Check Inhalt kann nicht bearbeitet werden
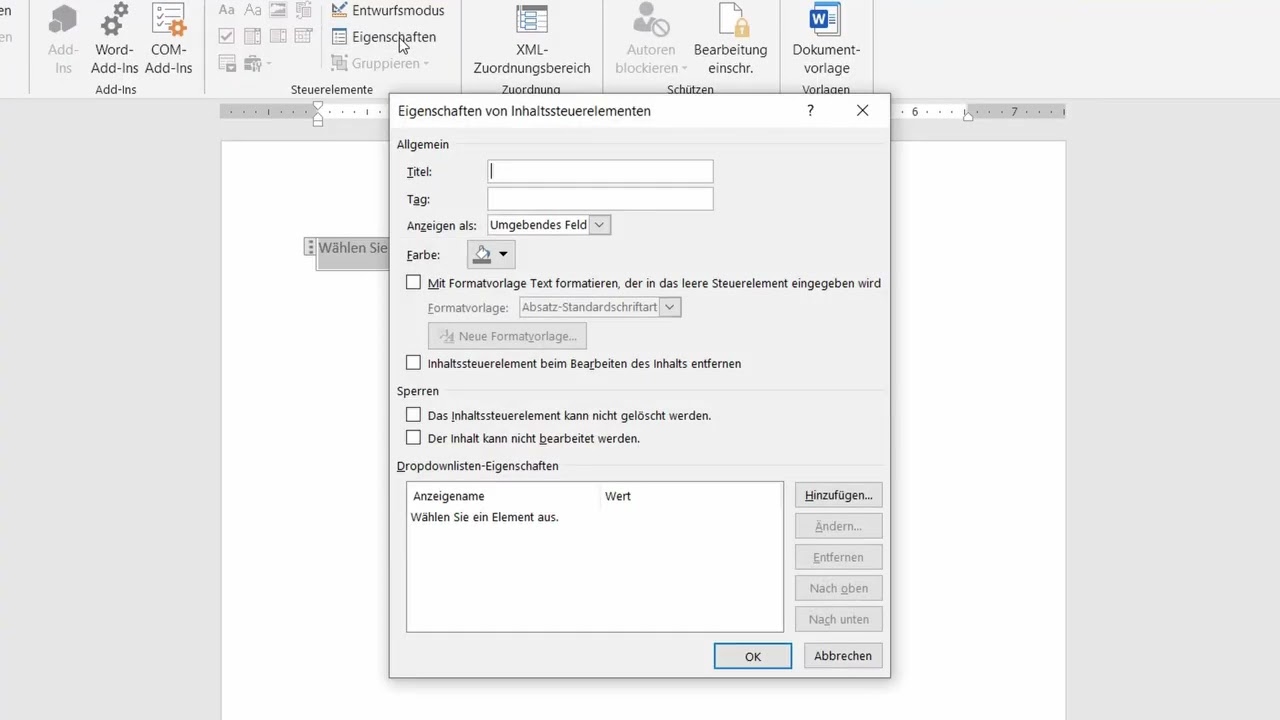This screenshot has width=1280, height=720. coord(413,438)
